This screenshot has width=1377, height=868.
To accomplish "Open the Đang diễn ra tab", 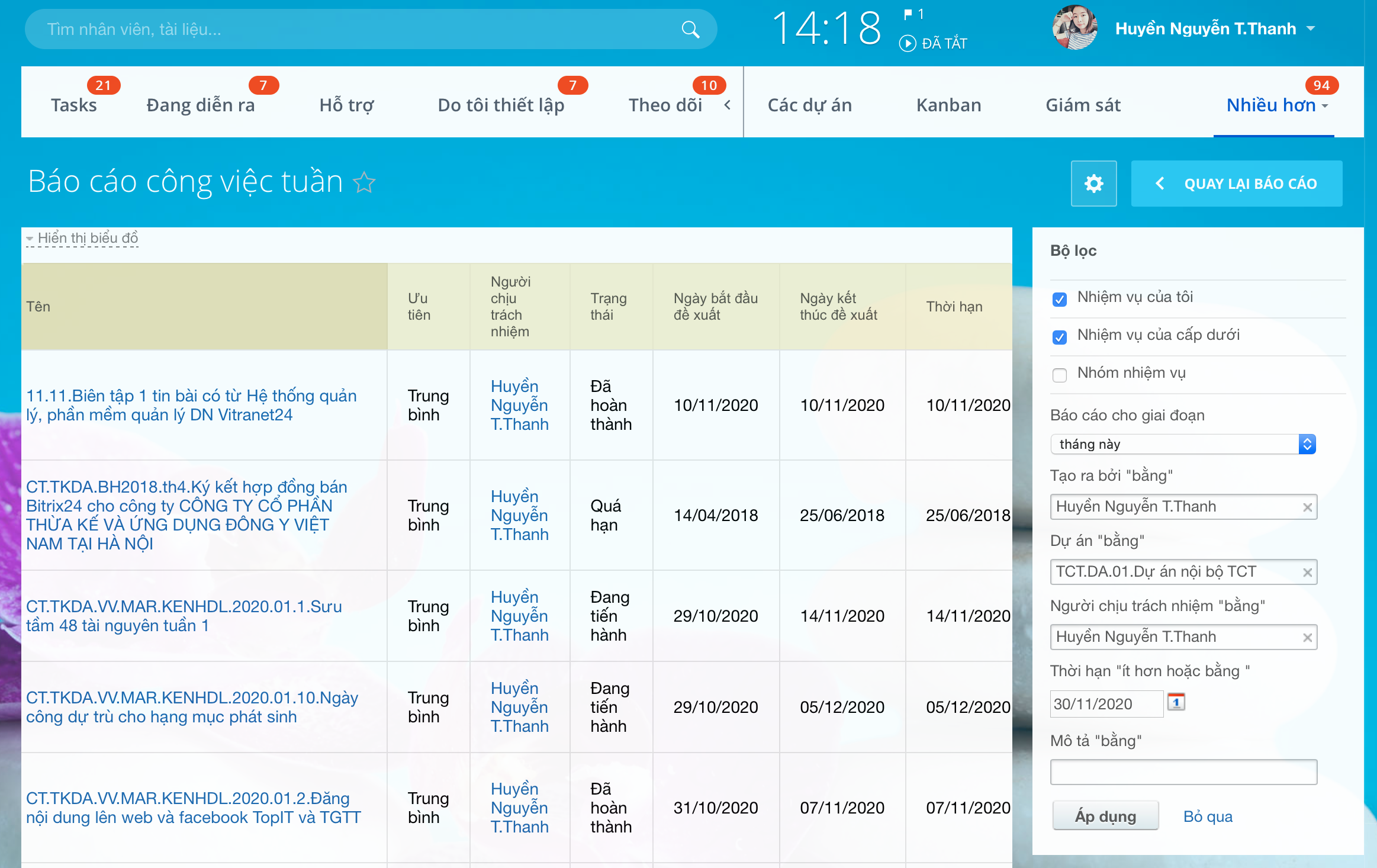I will coord(200,105).
